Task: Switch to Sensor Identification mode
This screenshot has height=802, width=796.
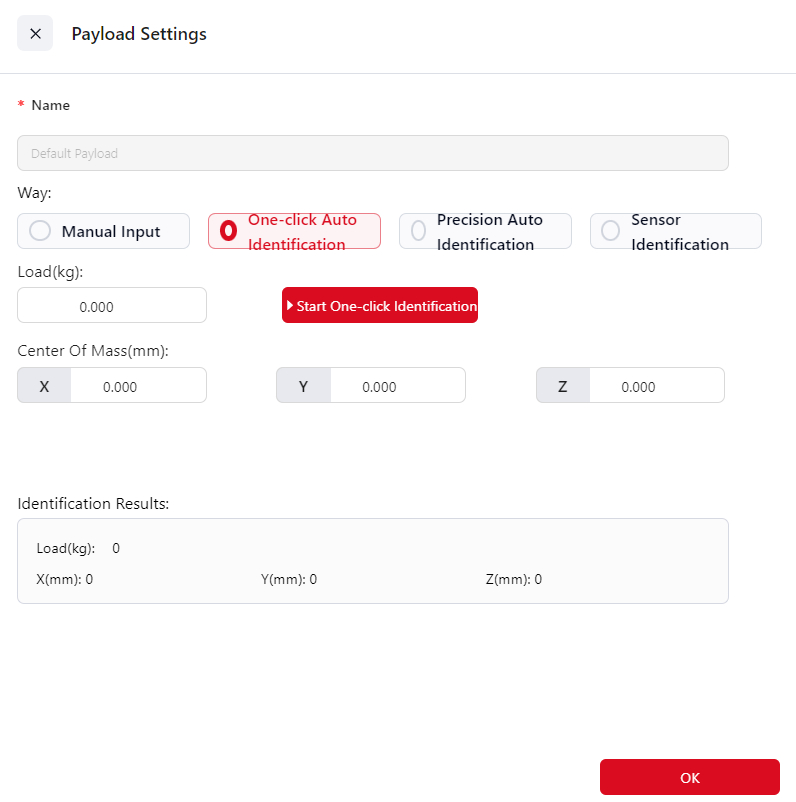Action: coord(610,231)
